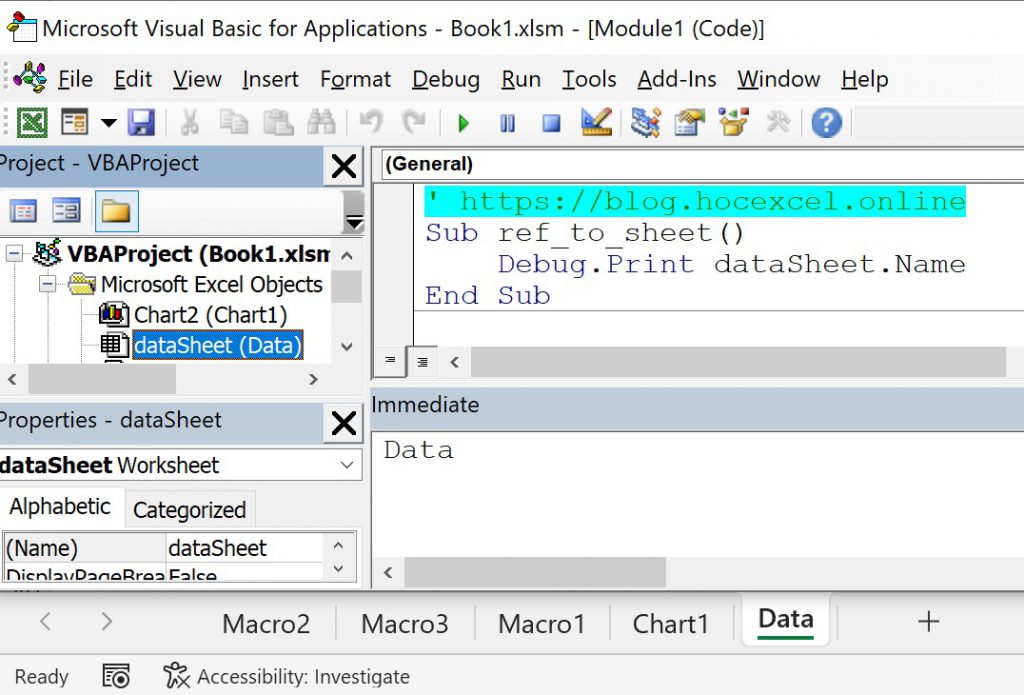Click the (Name) property value field
This screenshot has width=1024, height=695.
click(x=244, y=548)
